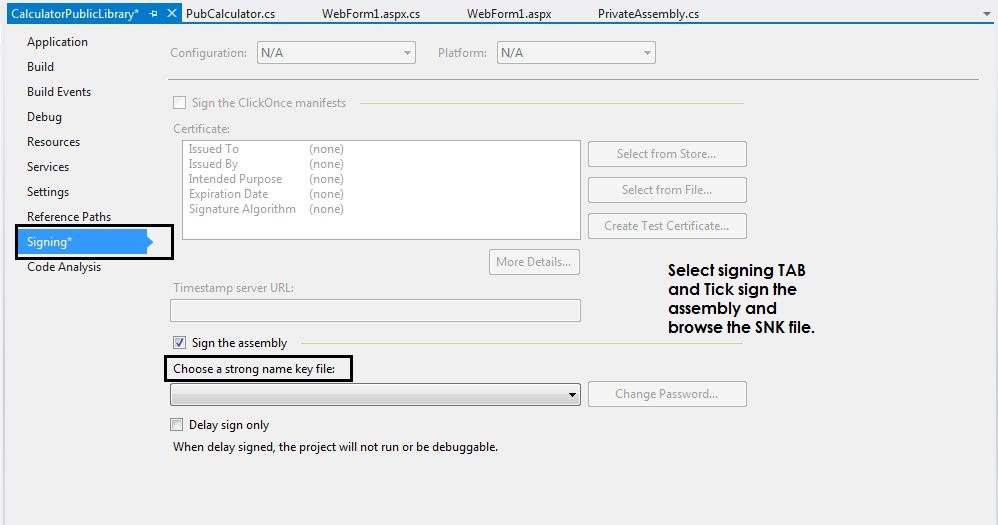Open the strong name key file dropdown
The image size is (998, 525).
[375, 395]
